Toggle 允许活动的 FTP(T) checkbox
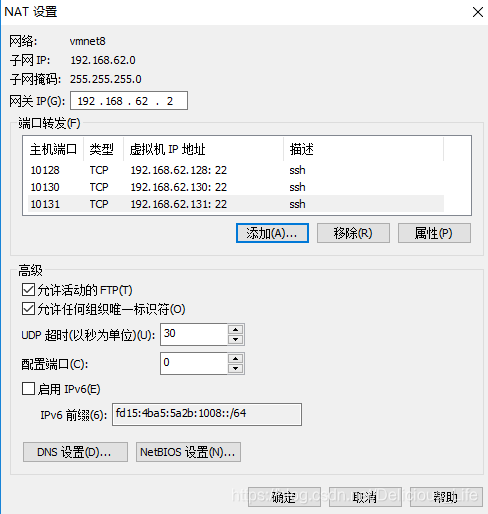This screenshot has width=488, height=514. tap(28, 290)
